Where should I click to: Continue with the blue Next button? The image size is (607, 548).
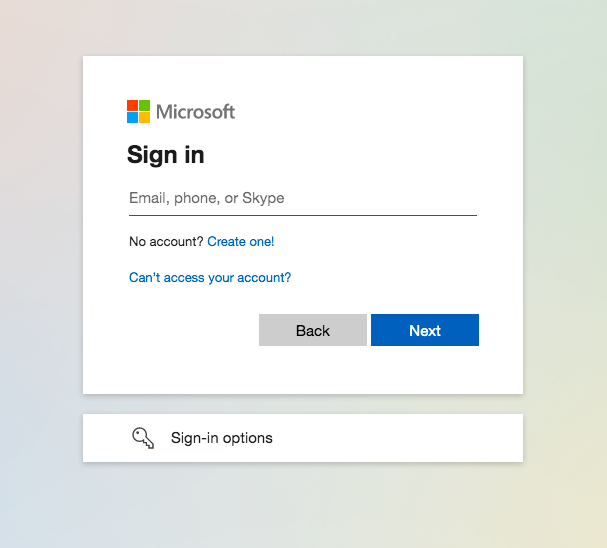click(425, 330)
